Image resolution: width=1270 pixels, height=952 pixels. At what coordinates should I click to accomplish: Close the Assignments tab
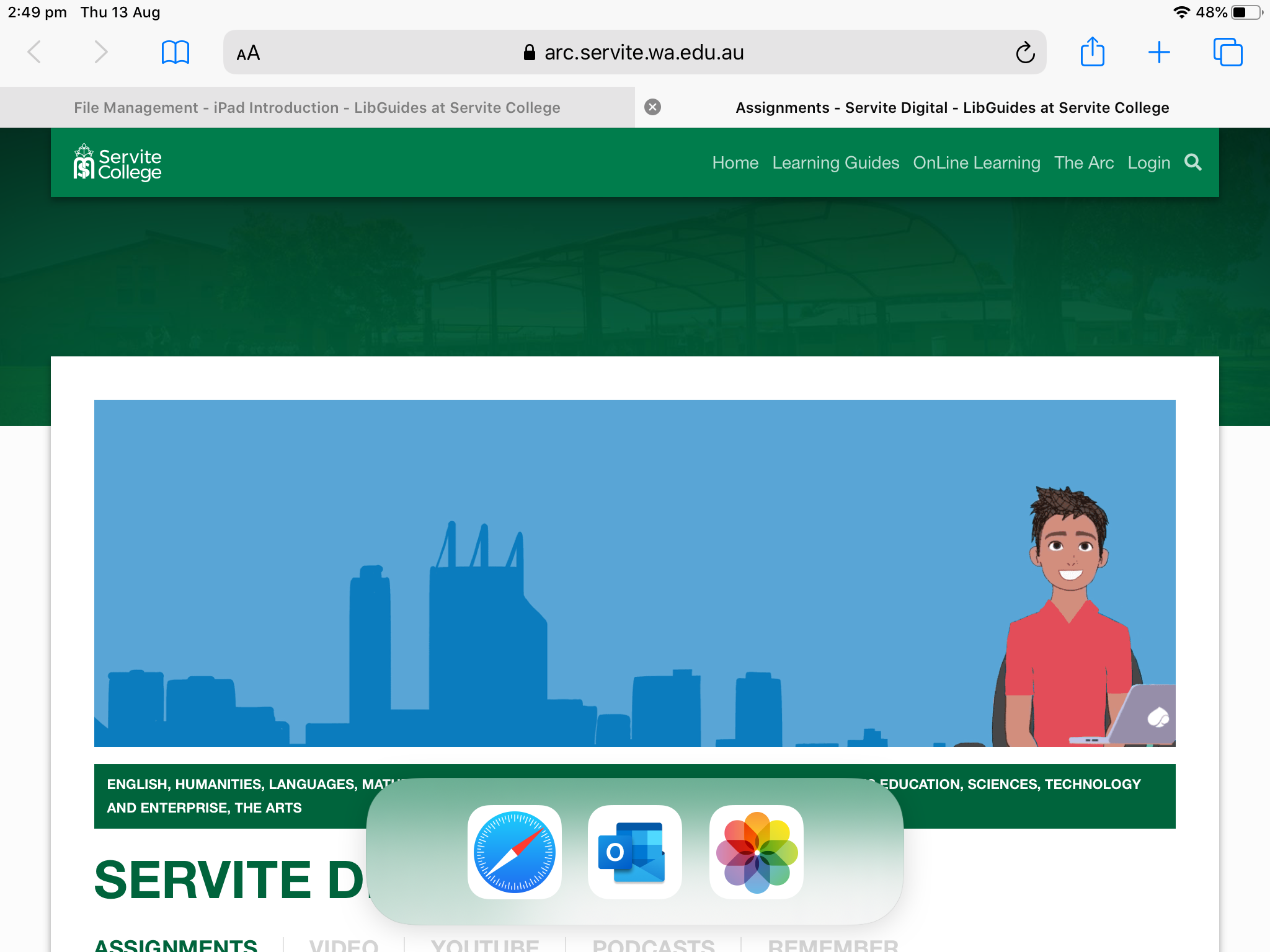(x=652, y=107)
